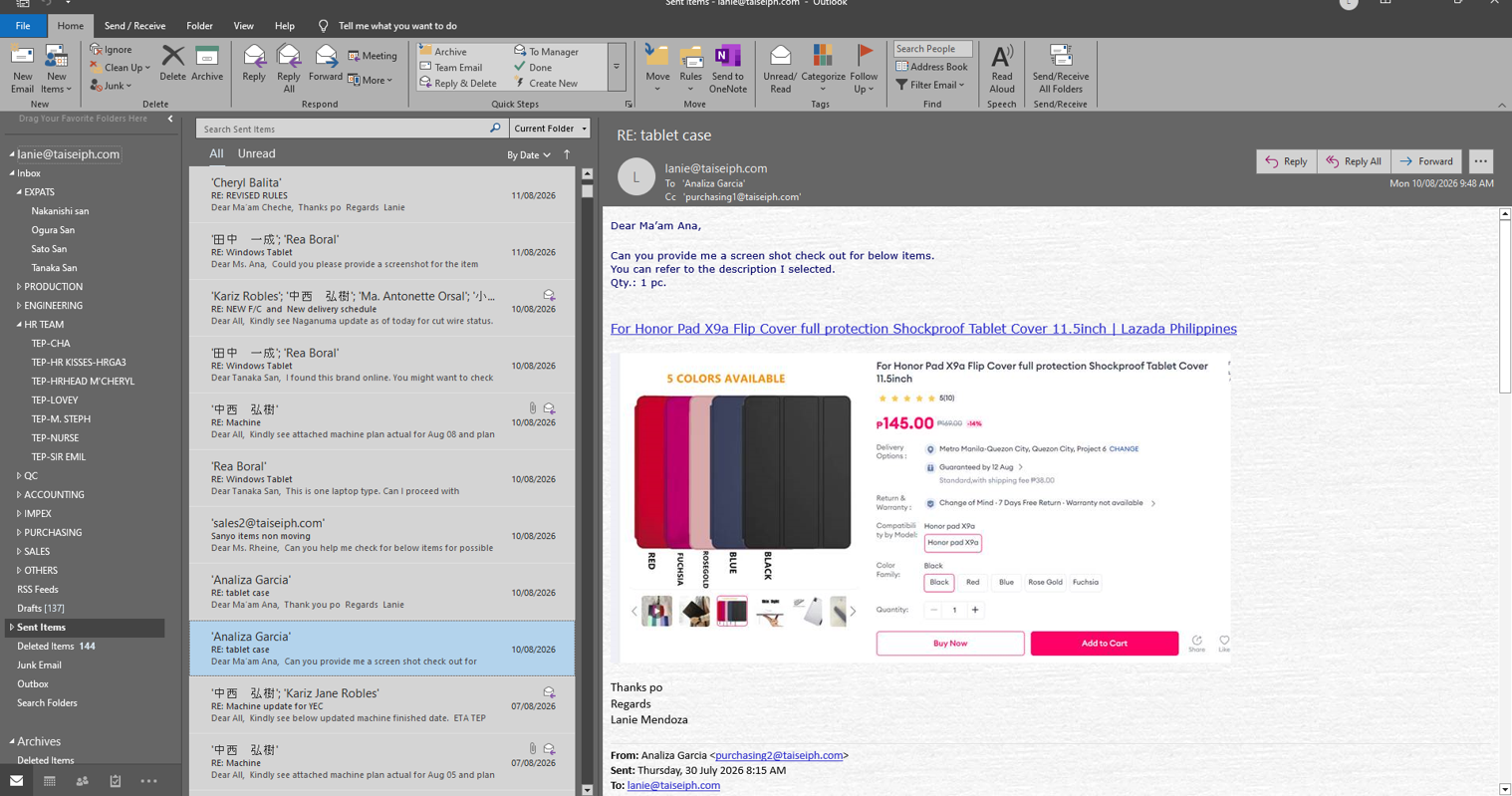This screenshot has height=796, width=1512.
Task: Open the File tab
Action: click(x=23, y=26)
